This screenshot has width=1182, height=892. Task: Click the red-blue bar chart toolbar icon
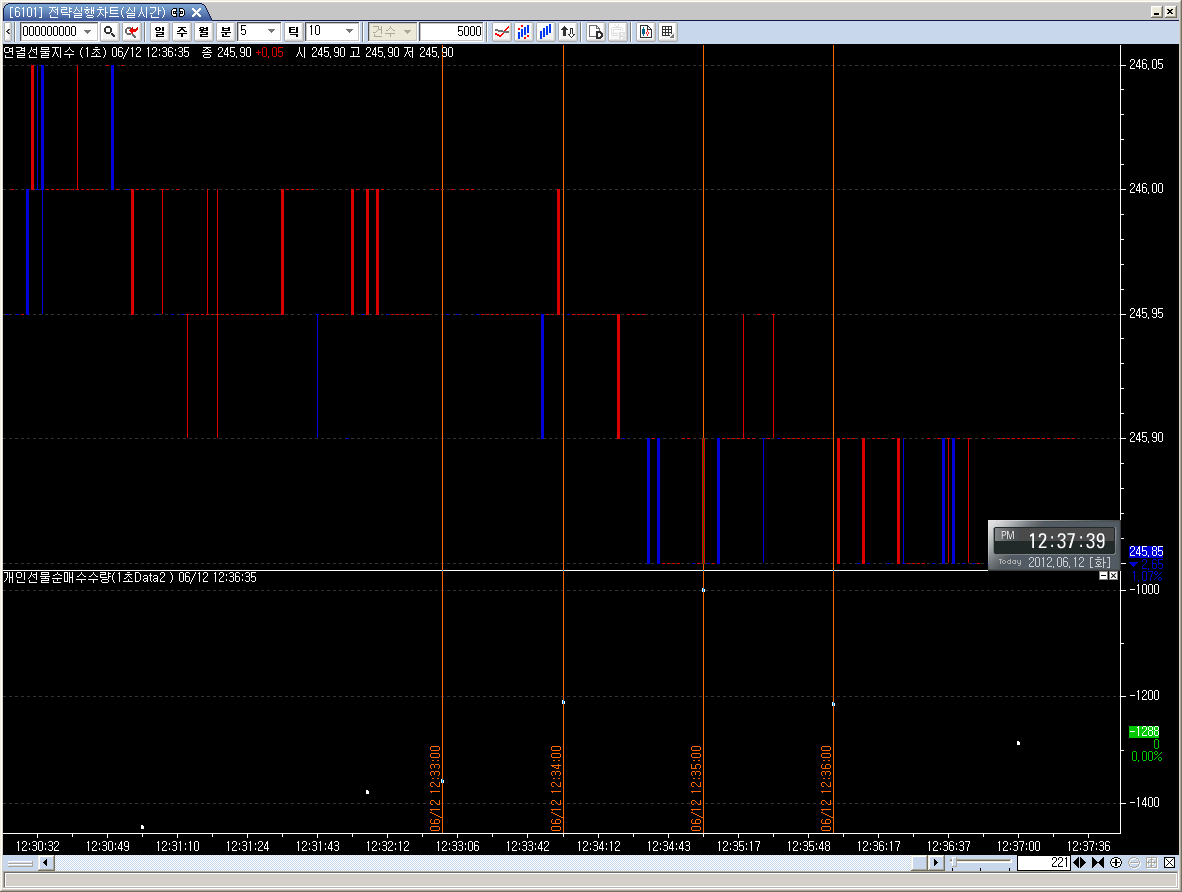coord(523,31)
